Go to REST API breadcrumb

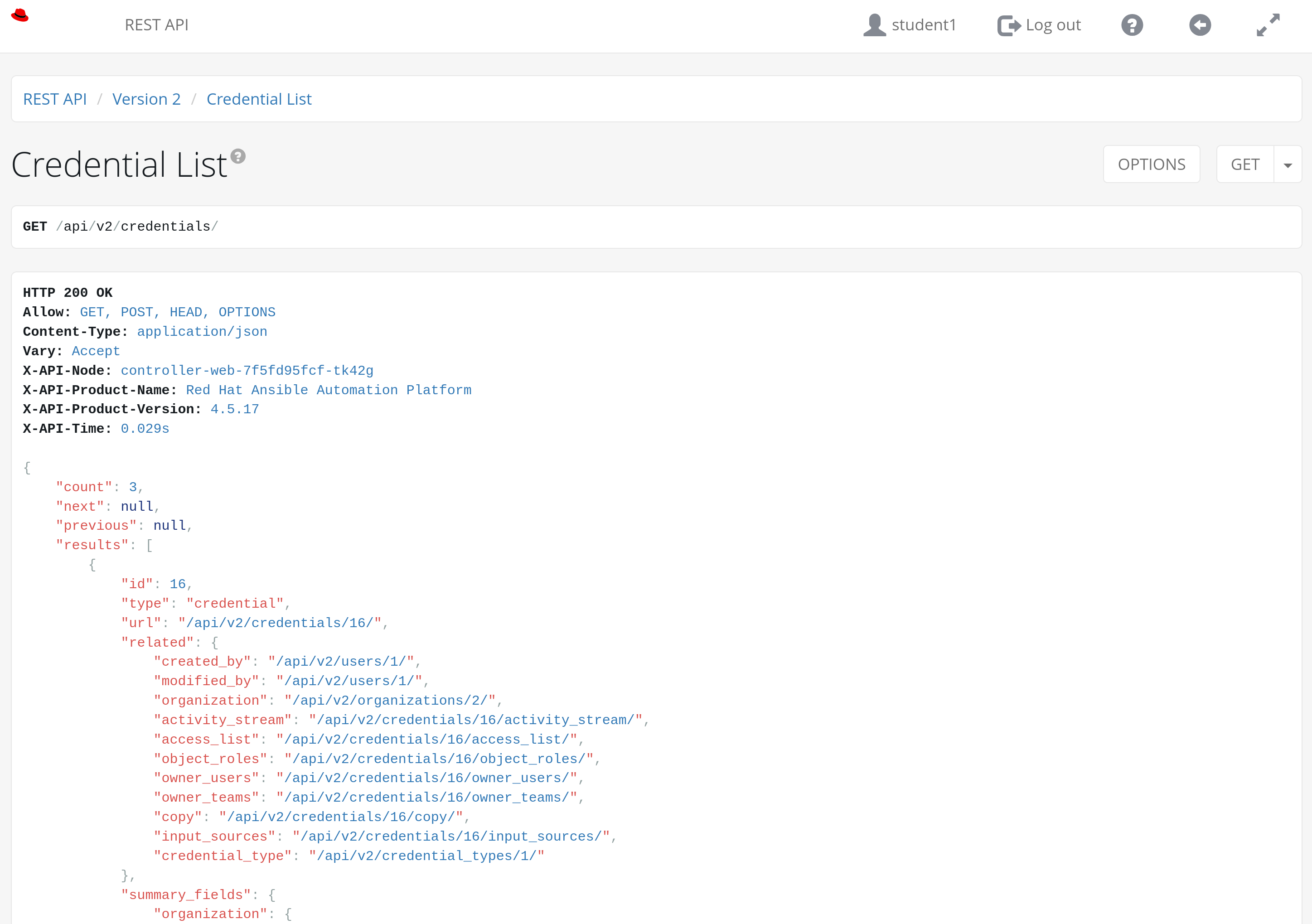[55, 99]
